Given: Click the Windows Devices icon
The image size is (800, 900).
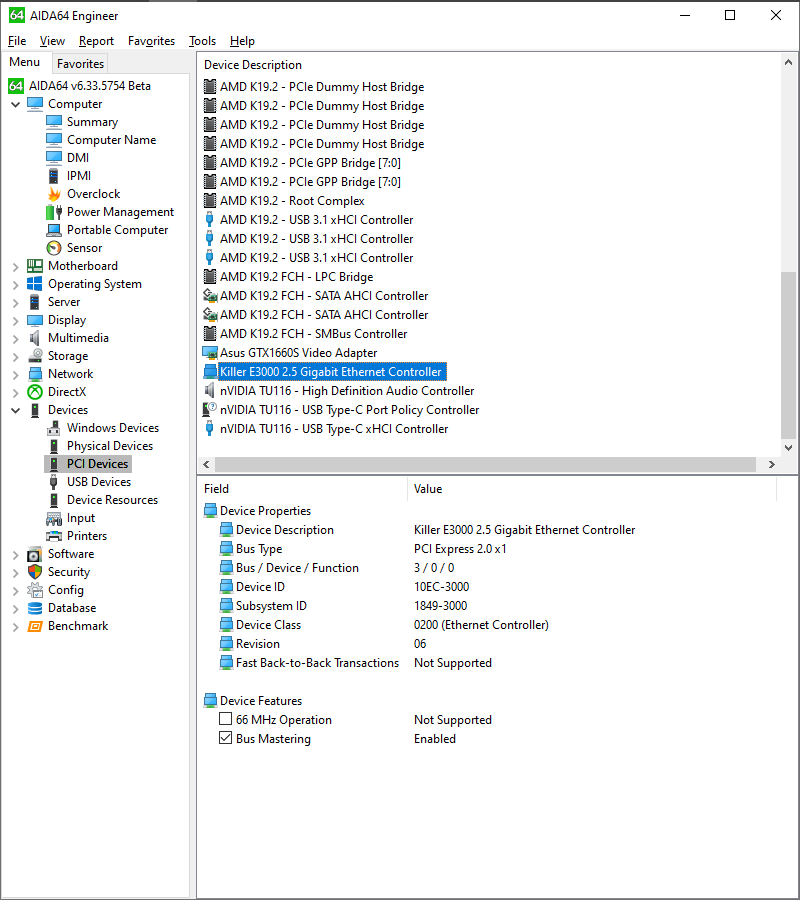Looking at the screenshot, I should tap(54, 428).
